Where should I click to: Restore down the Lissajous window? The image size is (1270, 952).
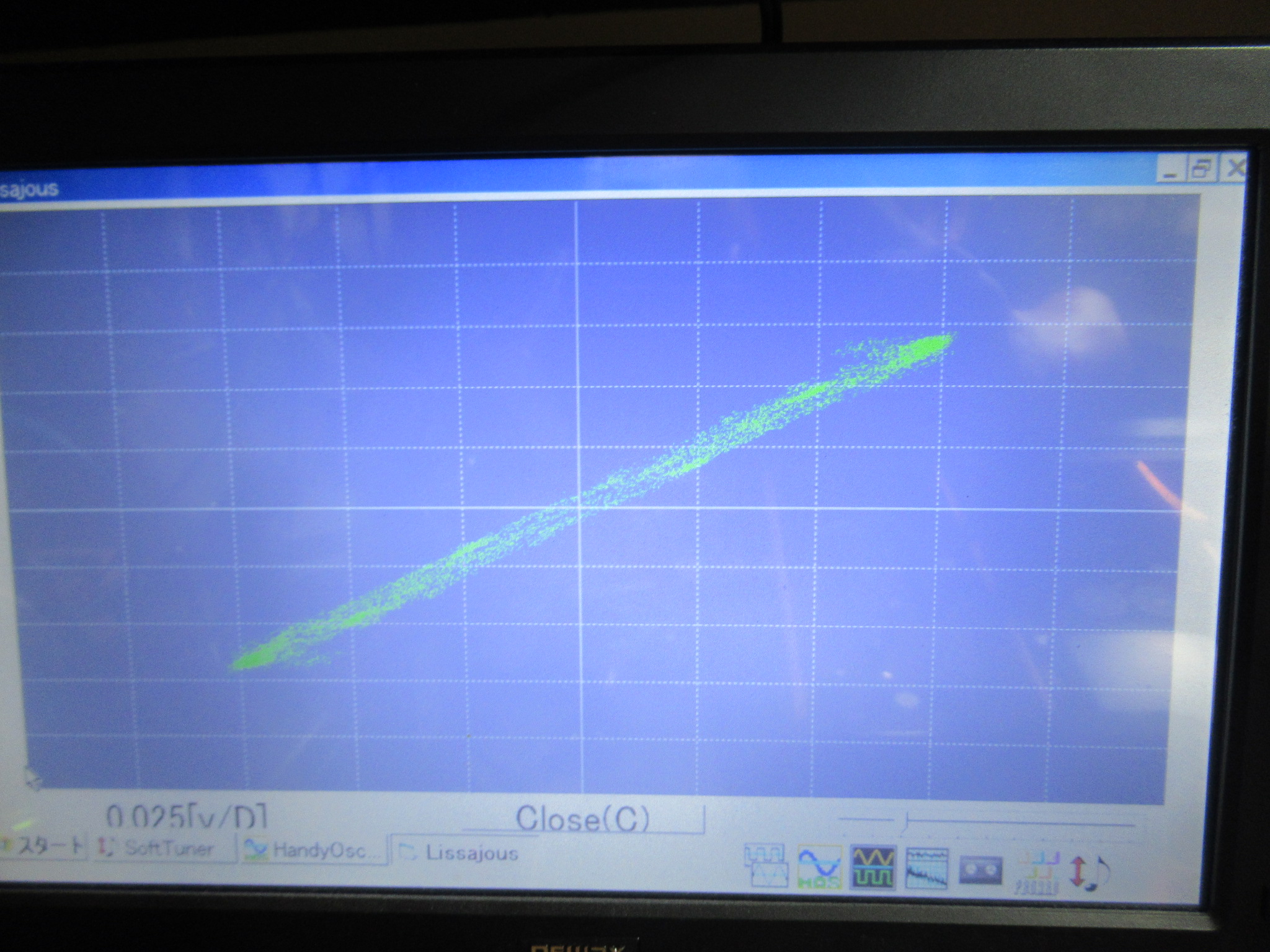pyautogui.click(x=1202, y=169)
